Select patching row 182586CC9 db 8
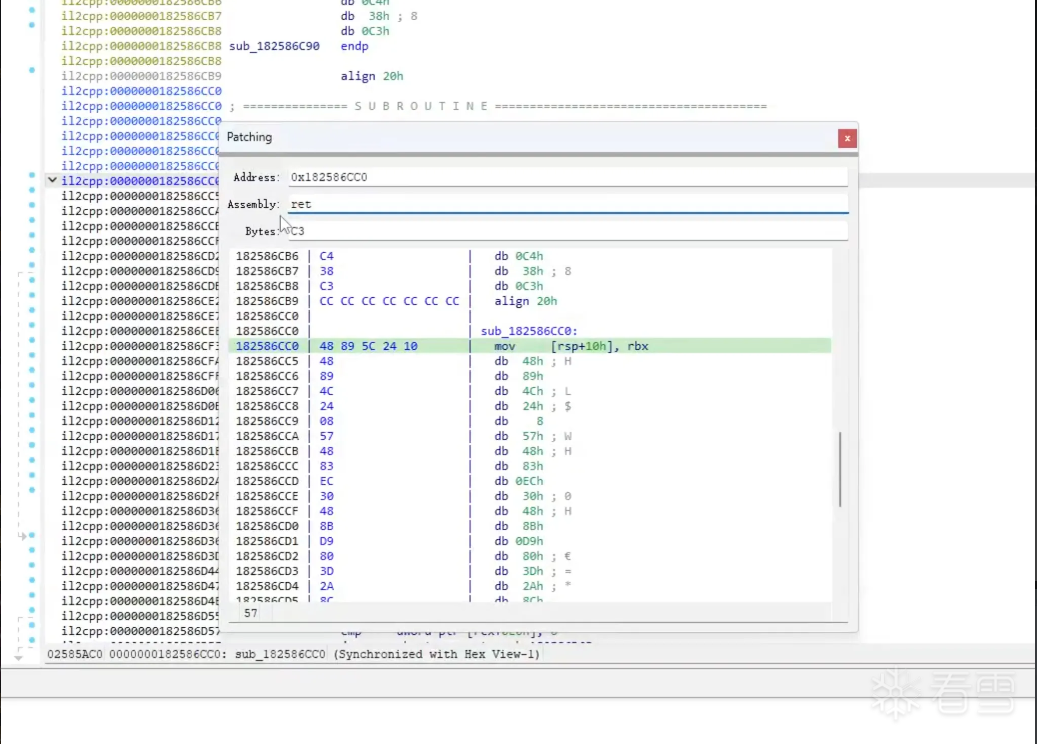1037x744 pixels. [530, 421]
